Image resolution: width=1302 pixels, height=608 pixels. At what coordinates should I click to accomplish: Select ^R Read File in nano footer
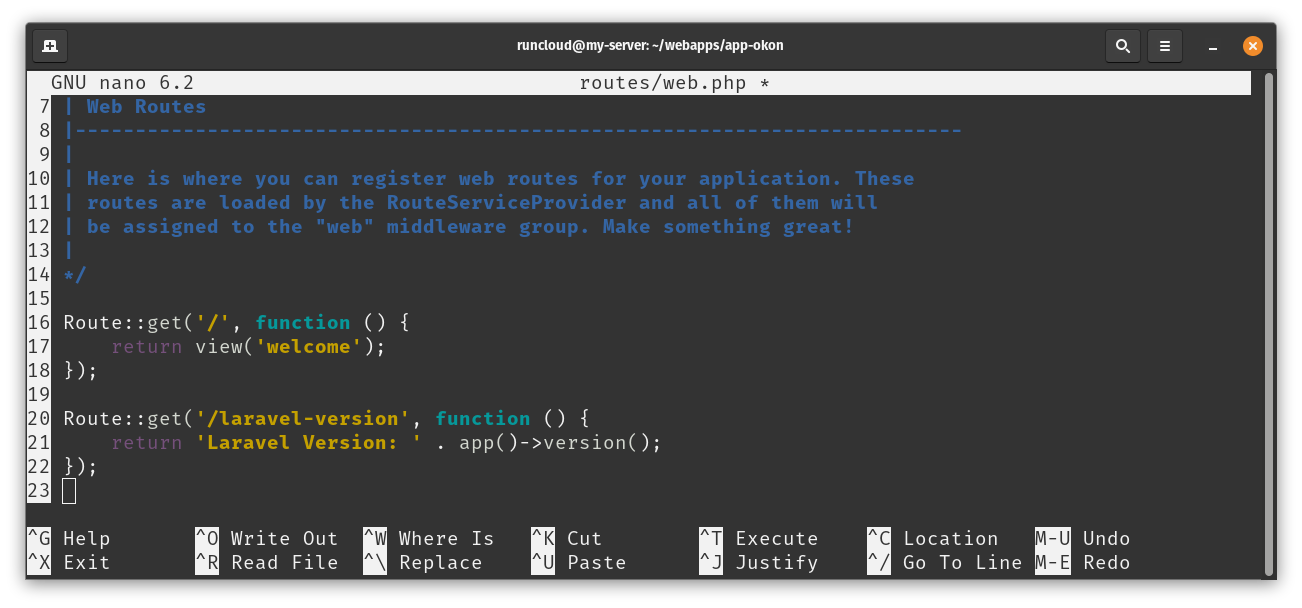click(267, 563)
